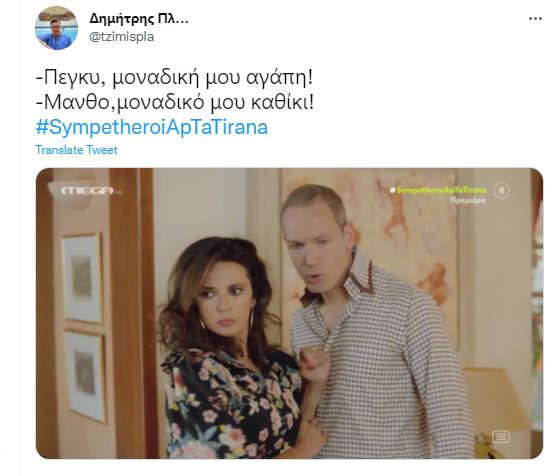Click the lower framed picture on the wall
556x476 pixels.
pyautogui.click(x=85, y=376)
